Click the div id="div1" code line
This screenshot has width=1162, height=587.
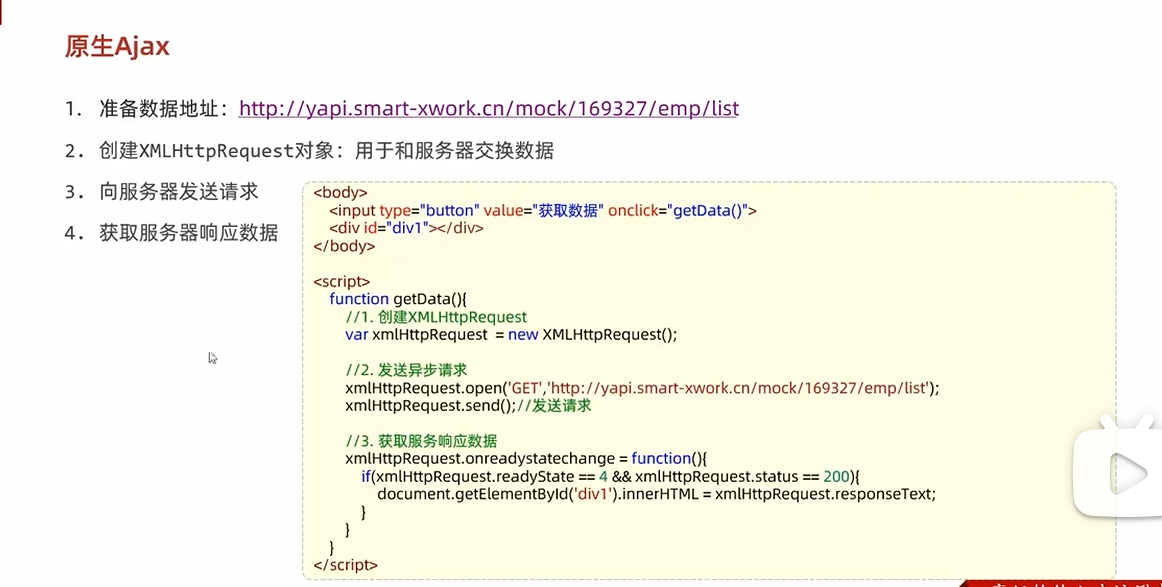(406, 228)
